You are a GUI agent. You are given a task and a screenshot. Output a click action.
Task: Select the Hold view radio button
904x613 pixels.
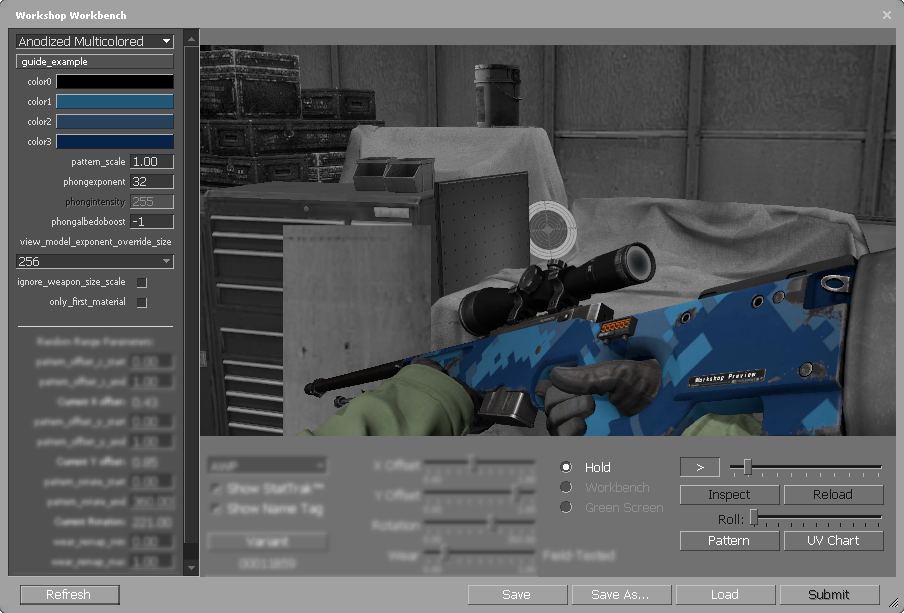pyautogui.click(x=566, y=467)
